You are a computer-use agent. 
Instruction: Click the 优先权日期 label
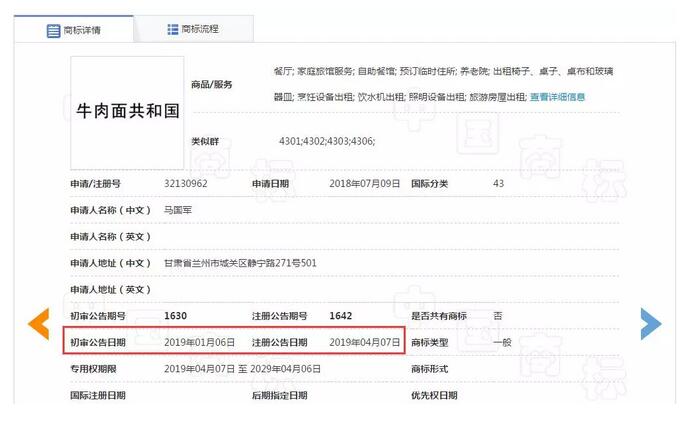tap(434, 395)
